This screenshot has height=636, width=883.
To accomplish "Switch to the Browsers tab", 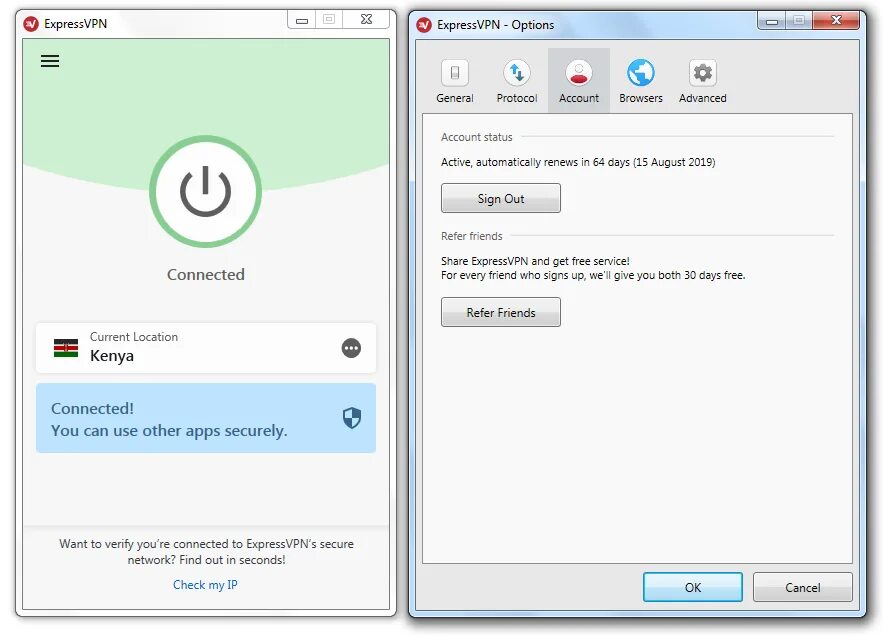I will click(641, 81).
